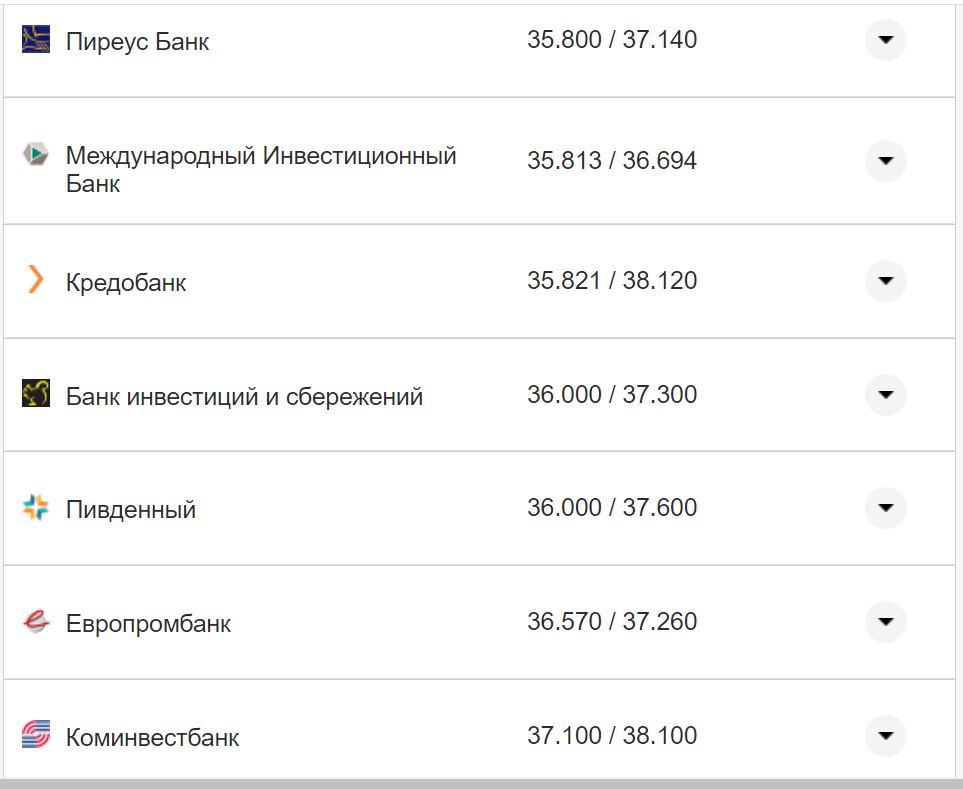Click the horizontal scrollbar at the bottom
The height and width of the screenshot is (789, 963).
point(480,783)
